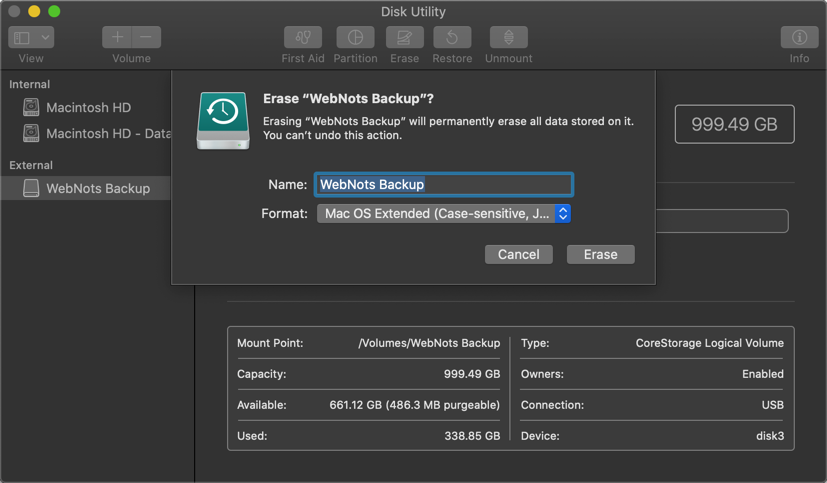The image size is (827, 483).
Task: Click the Time Machine drive icon
Action: (223, 120)
